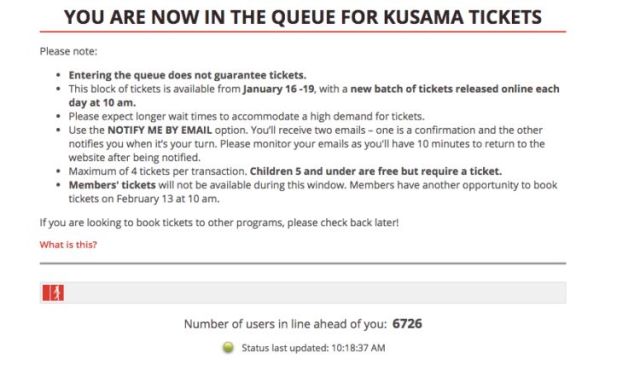Open the "What is this?" link

[x=68, y=245]
